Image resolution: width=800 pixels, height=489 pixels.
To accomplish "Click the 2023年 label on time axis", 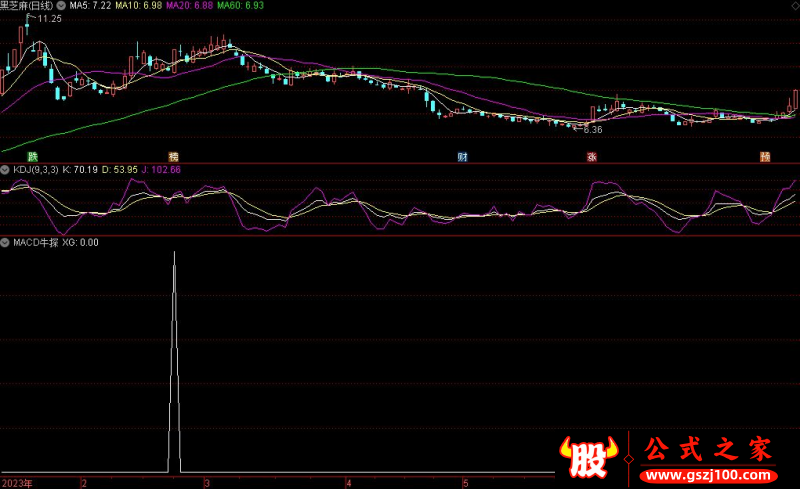I will (x=18, y=481).
